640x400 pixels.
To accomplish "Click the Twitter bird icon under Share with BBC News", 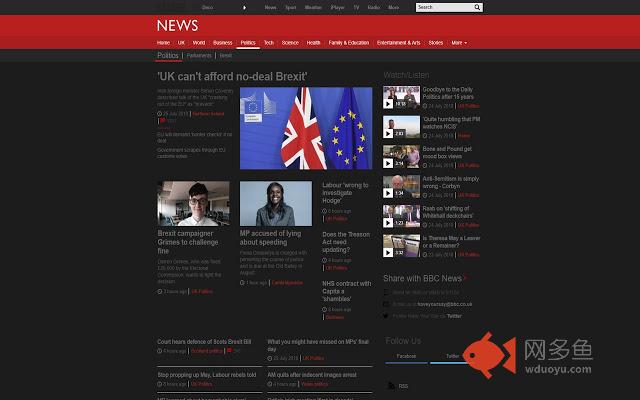I will (386, 316).
